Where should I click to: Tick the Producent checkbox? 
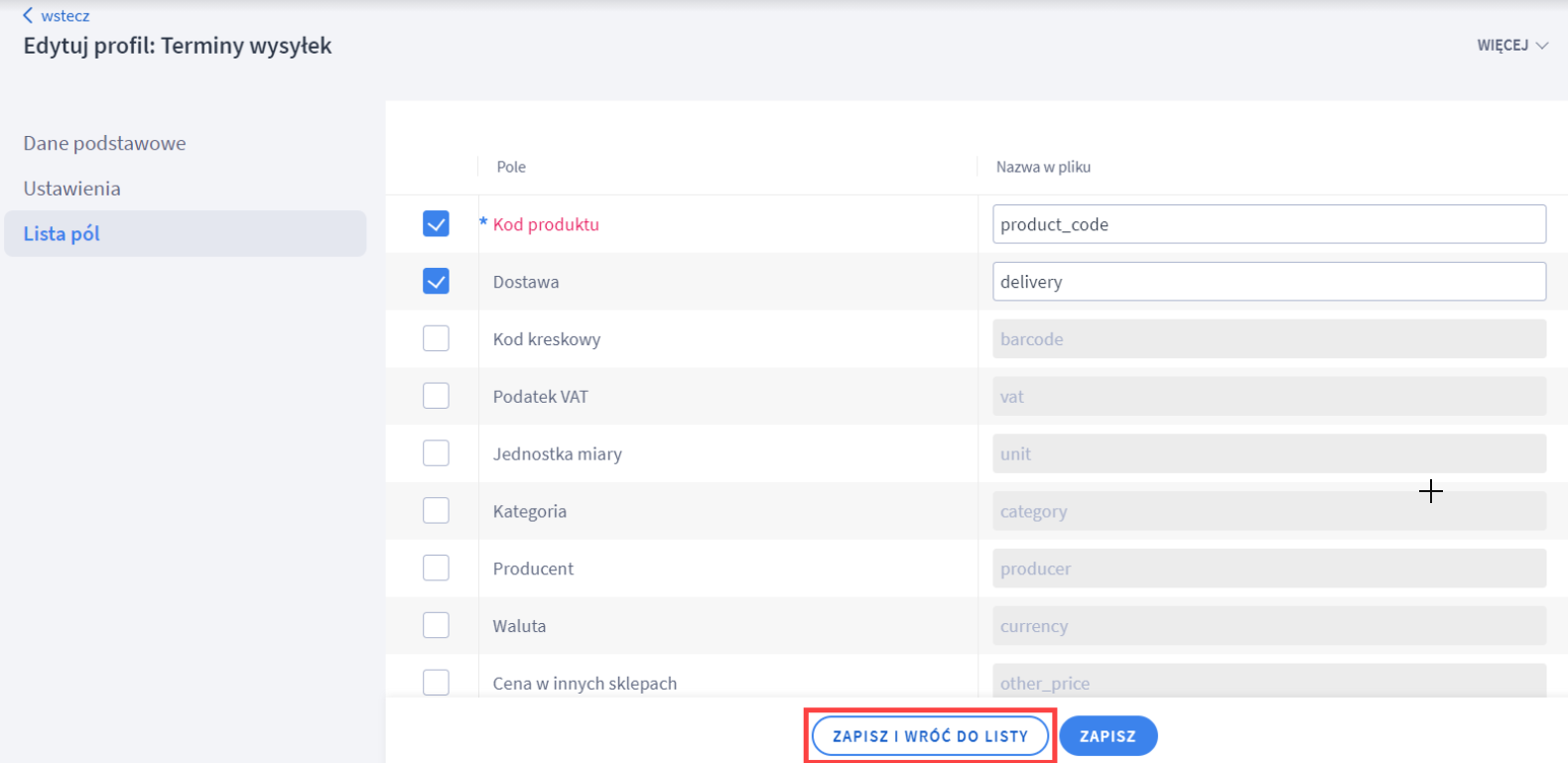pyautogui.click(x=436, y=569)
